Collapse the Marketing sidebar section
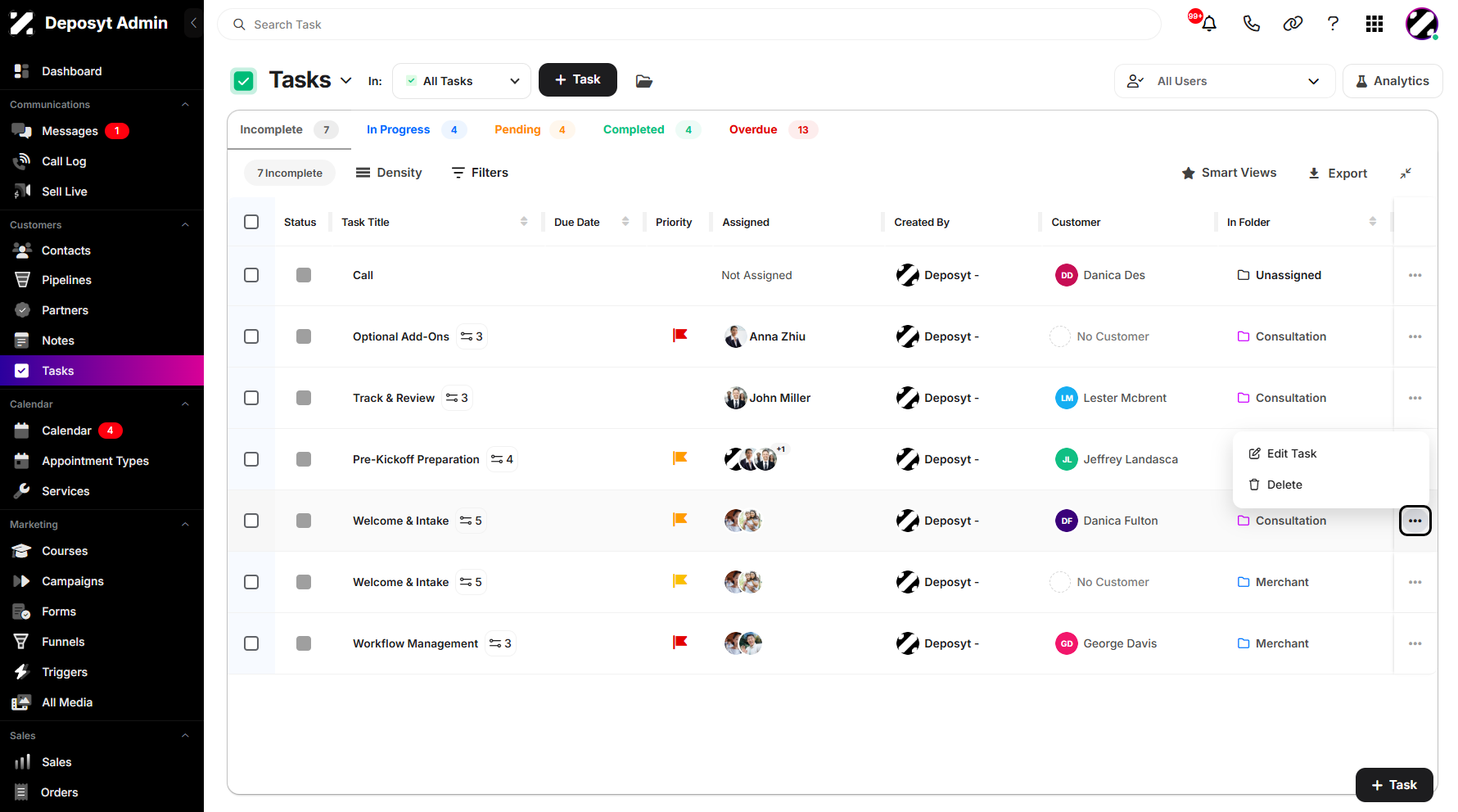 tap(185, 525)
